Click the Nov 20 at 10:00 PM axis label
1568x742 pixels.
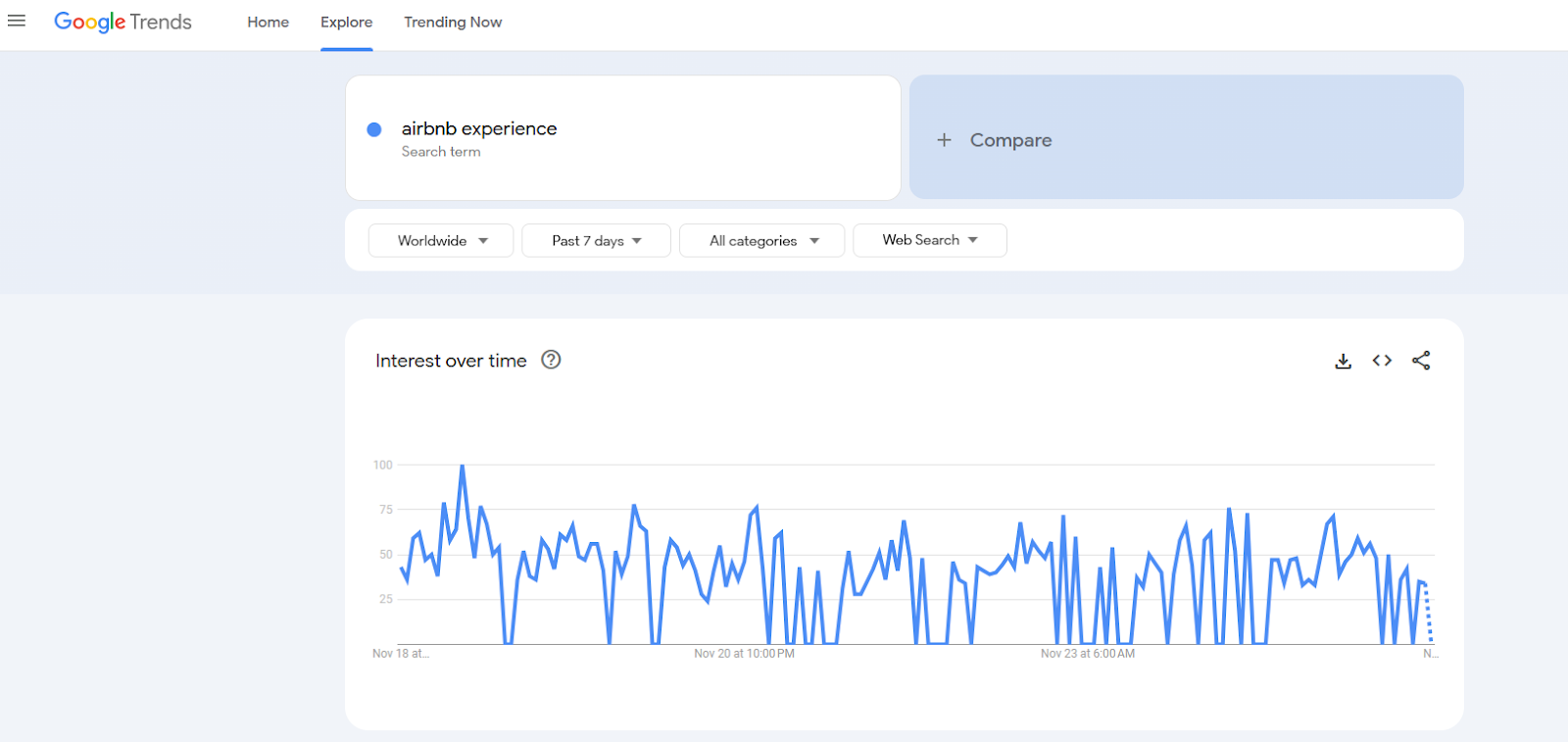click(x=744, y=654)
